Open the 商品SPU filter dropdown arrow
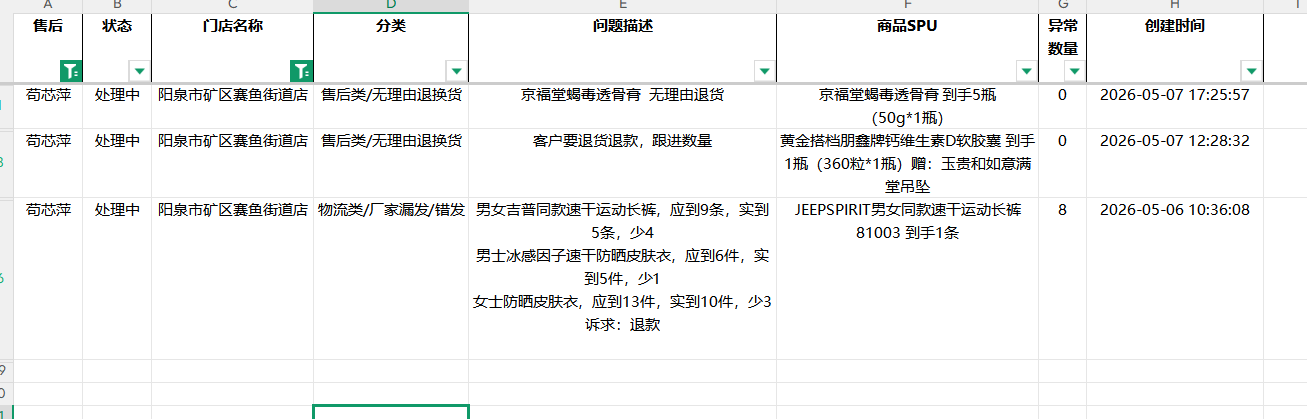The height and width of the screenshot is (419, 1307). (1025, 70)
